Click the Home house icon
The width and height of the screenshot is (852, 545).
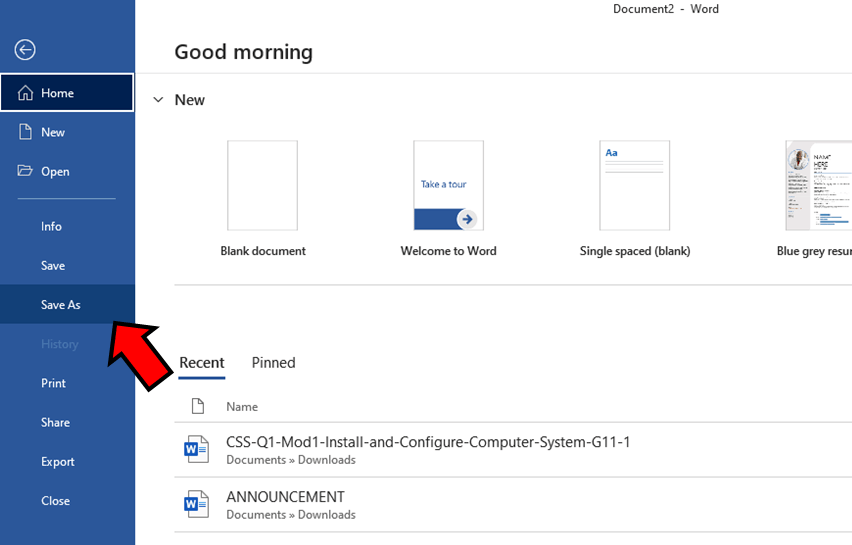tap(25, 93)
